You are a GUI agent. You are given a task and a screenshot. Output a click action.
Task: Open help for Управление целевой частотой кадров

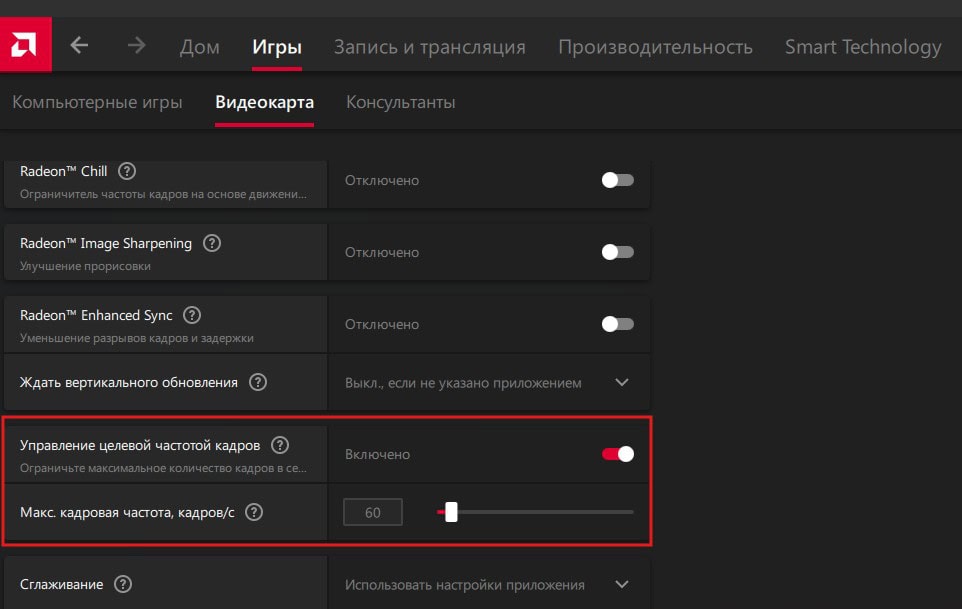pos(280,445)
